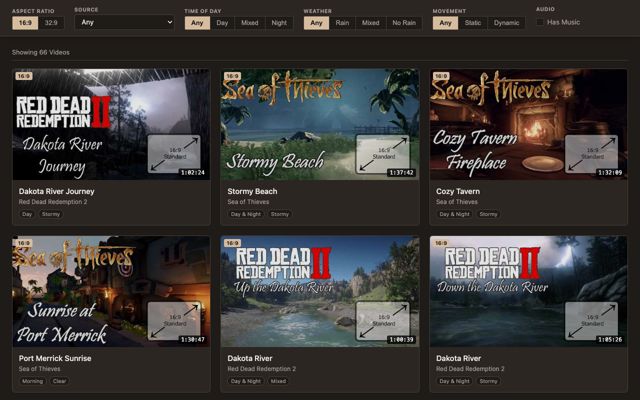
Task: Click the Mixed tag on the Dakota River card
Action: coord(278,381)
